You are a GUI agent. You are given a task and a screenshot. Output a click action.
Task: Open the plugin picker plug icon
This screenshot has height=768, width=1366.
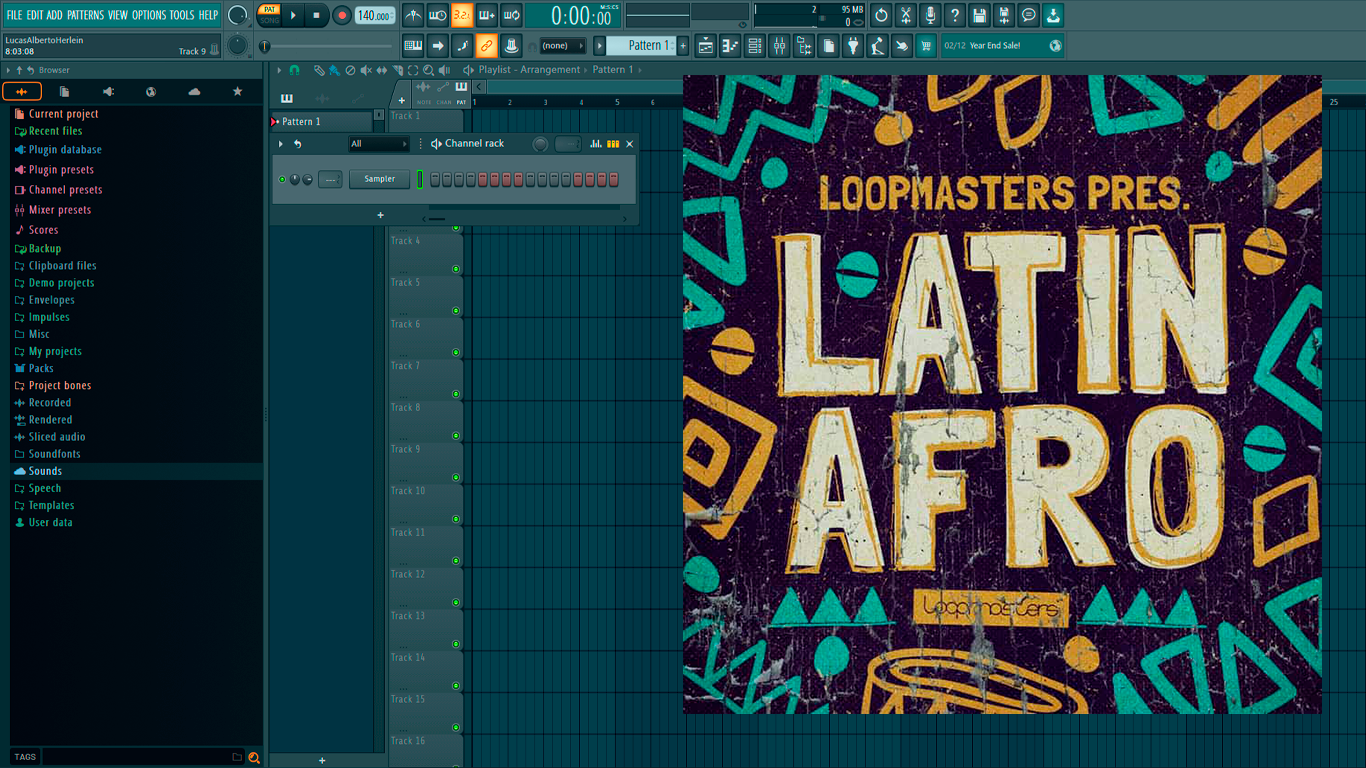pos(853,45)
